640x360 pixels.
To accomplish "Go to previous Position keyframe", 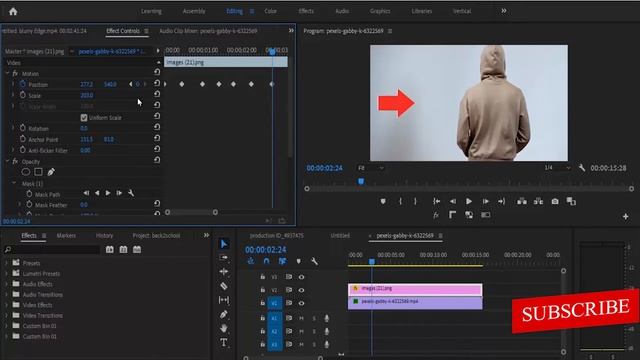I will 131,84.
